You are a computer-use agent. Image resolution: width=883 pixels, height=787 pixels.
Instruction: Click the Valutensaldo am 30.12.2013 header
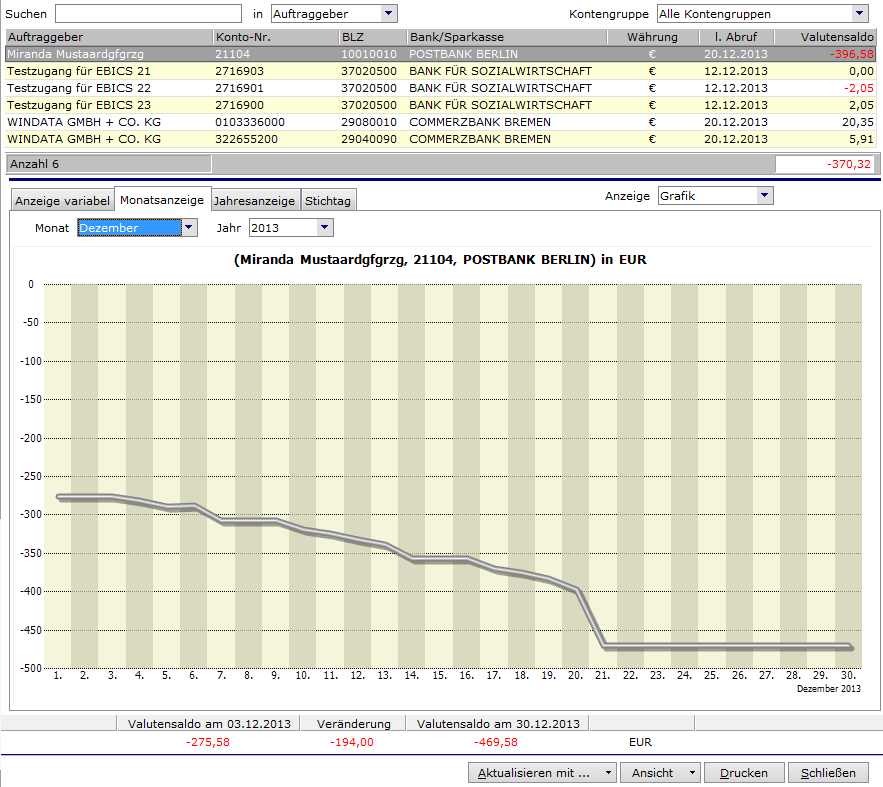click(x=498, y=723)
